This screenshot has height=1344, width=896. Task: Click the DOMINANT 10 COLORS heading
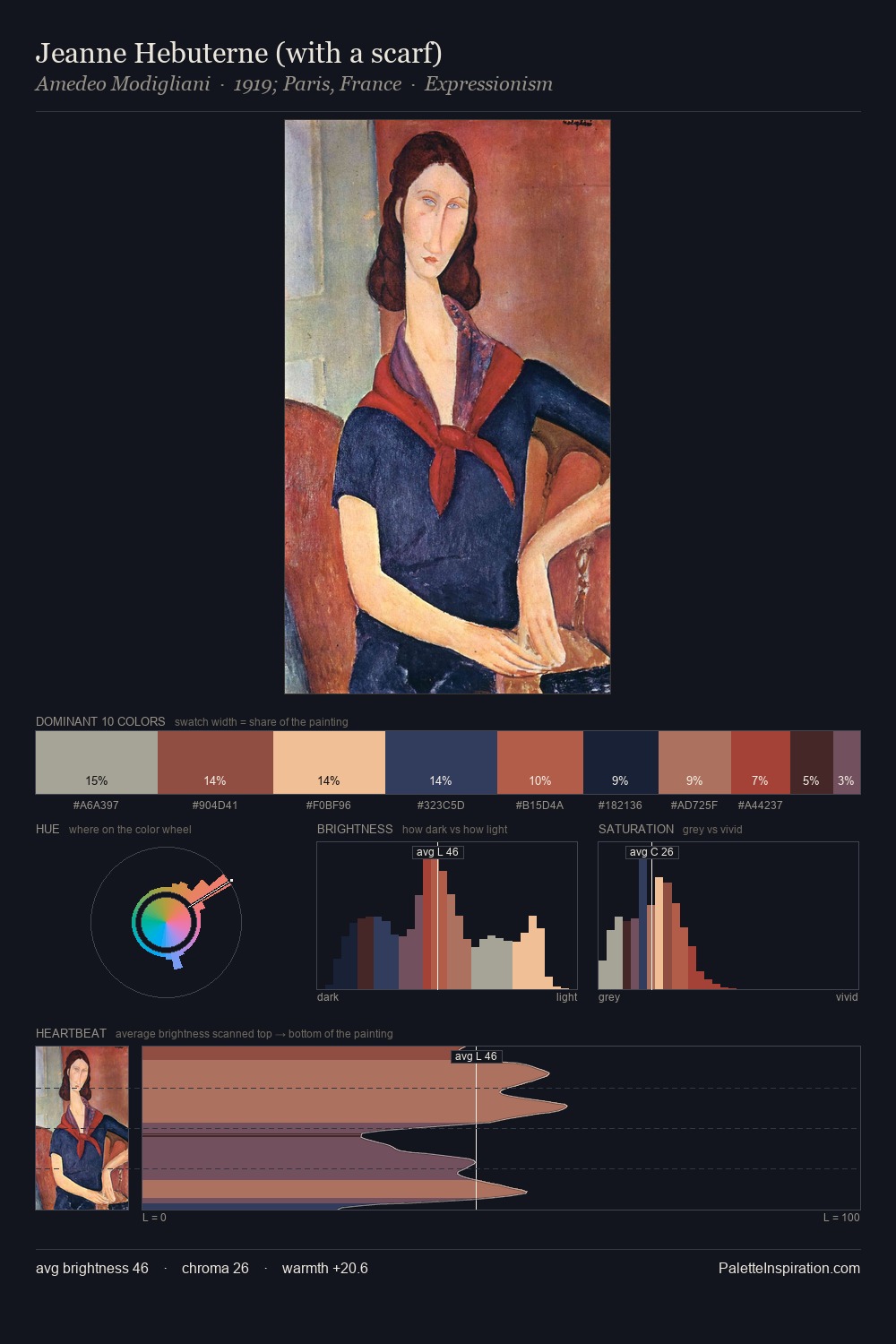100,721
